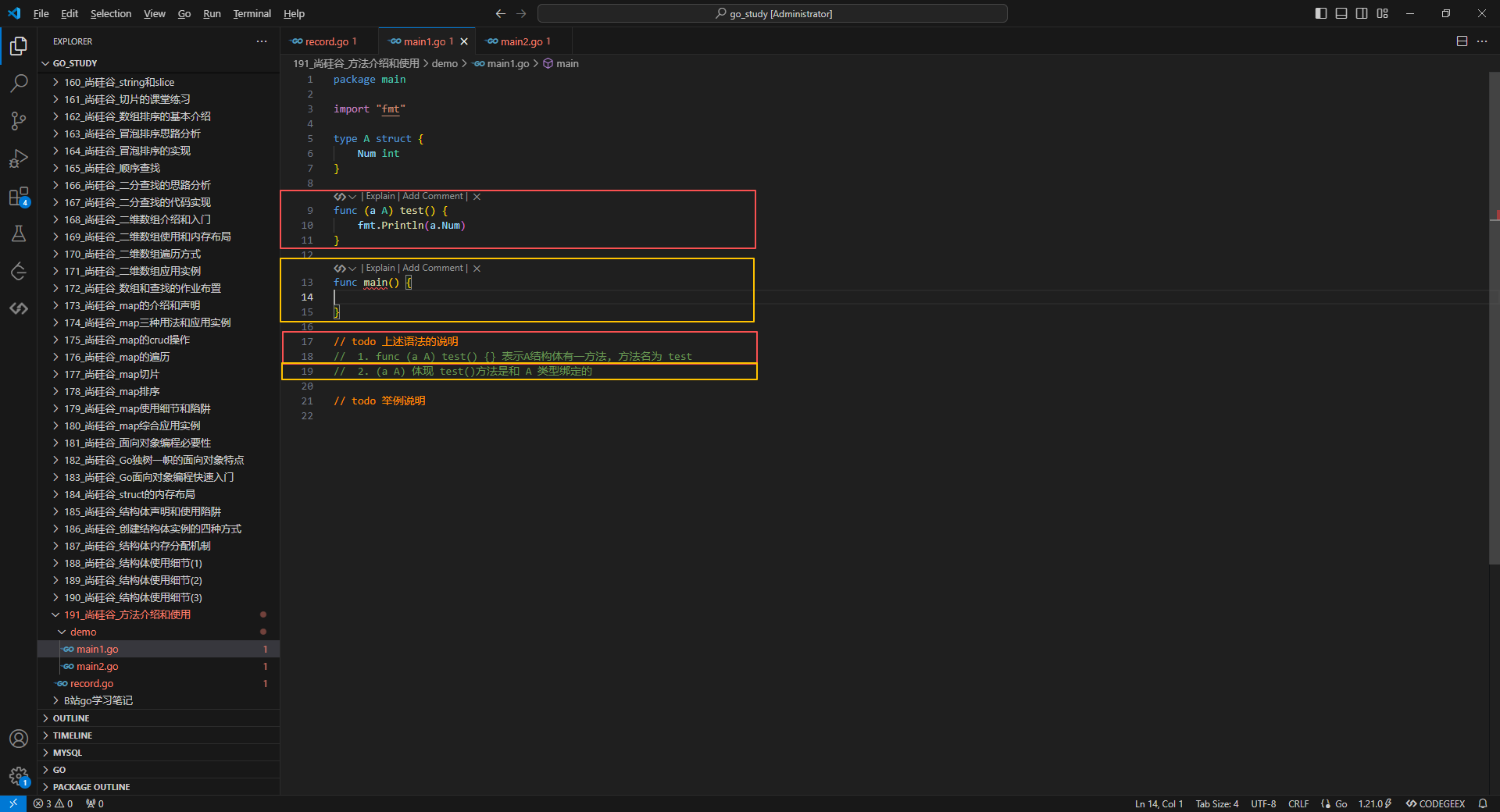Dismiss the code lens above func test
Screen dimensions: 1500x812
[x=477, y=197]
